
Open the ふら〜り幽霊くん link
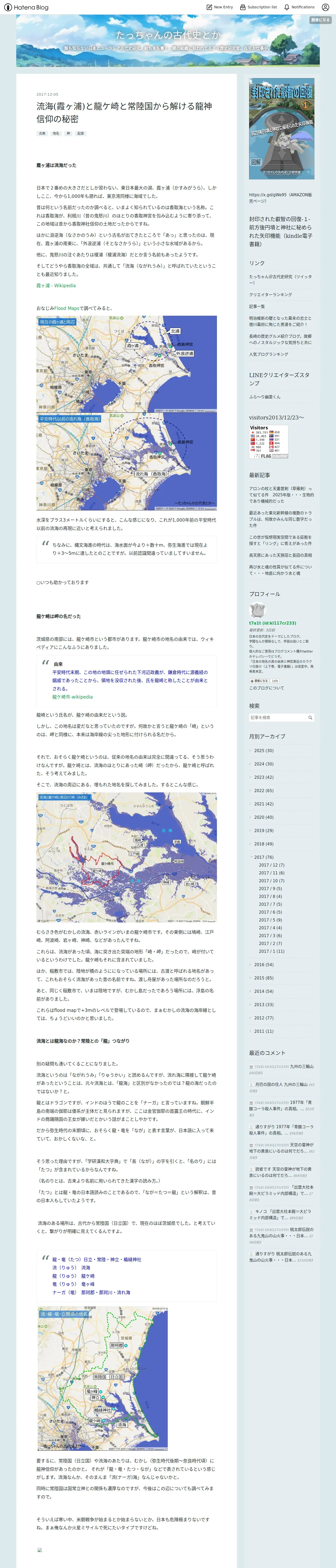[x=265, y=397]
